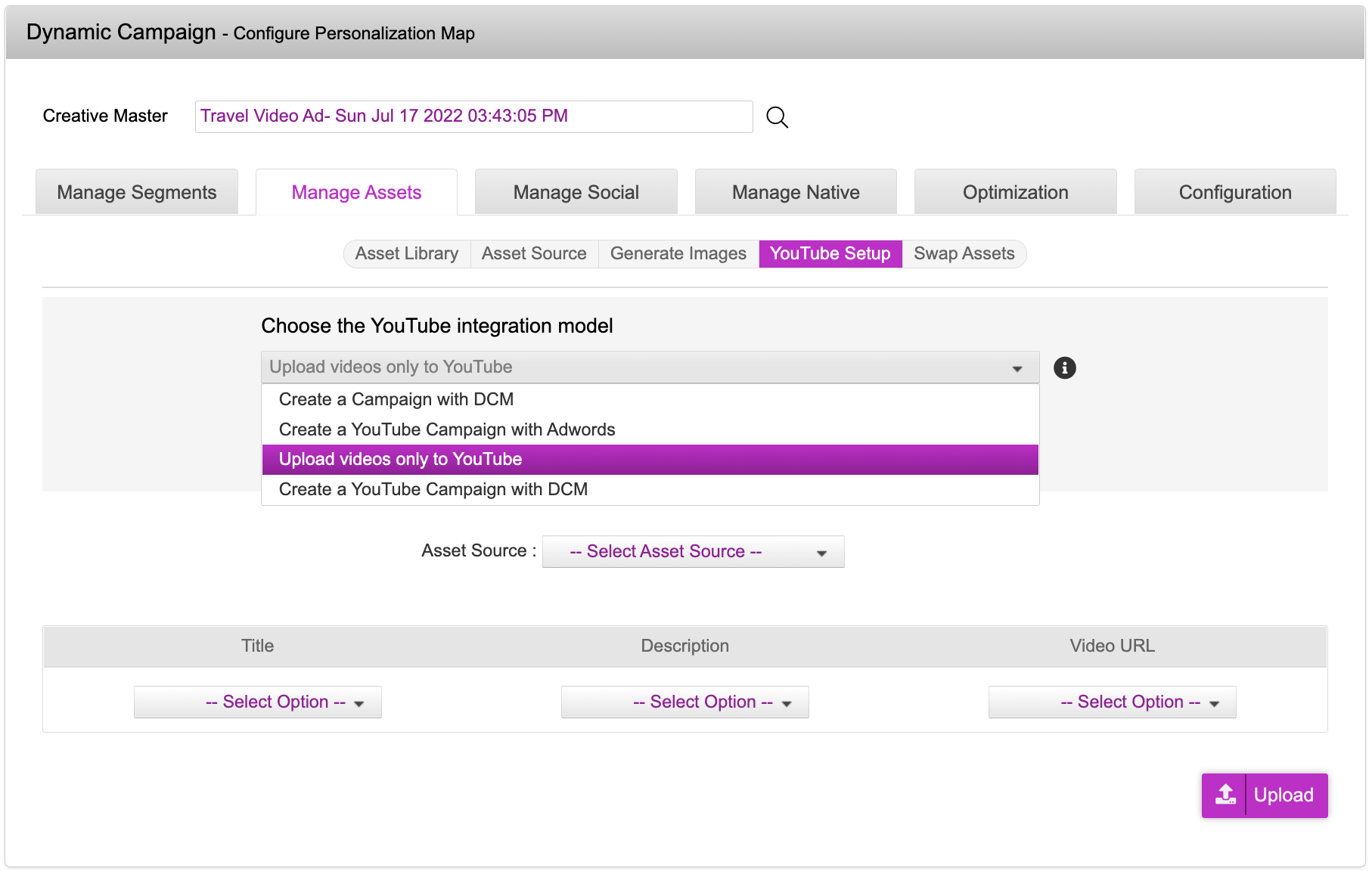The width and height of the screenshot is (1372, 871).
Task: Choose Create a Campaign with DCM
Action: pyautogui.click(x=396, y=399)
